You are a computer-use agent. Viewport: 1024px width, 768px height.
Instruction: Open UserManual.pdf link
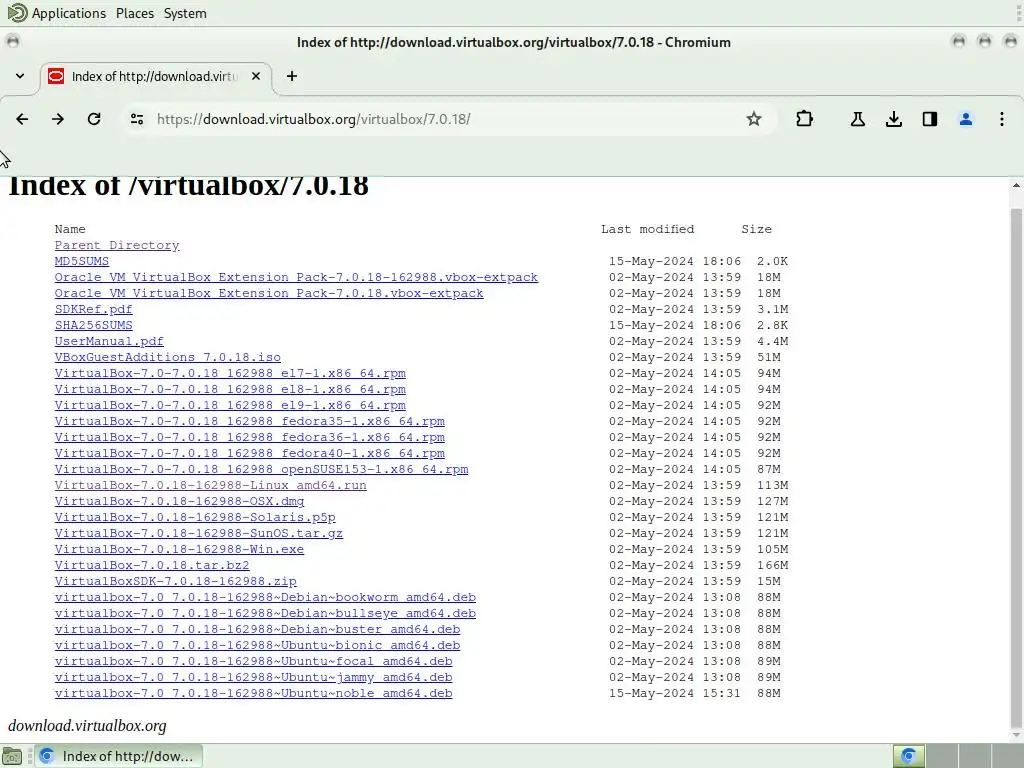tap(109, 342)
